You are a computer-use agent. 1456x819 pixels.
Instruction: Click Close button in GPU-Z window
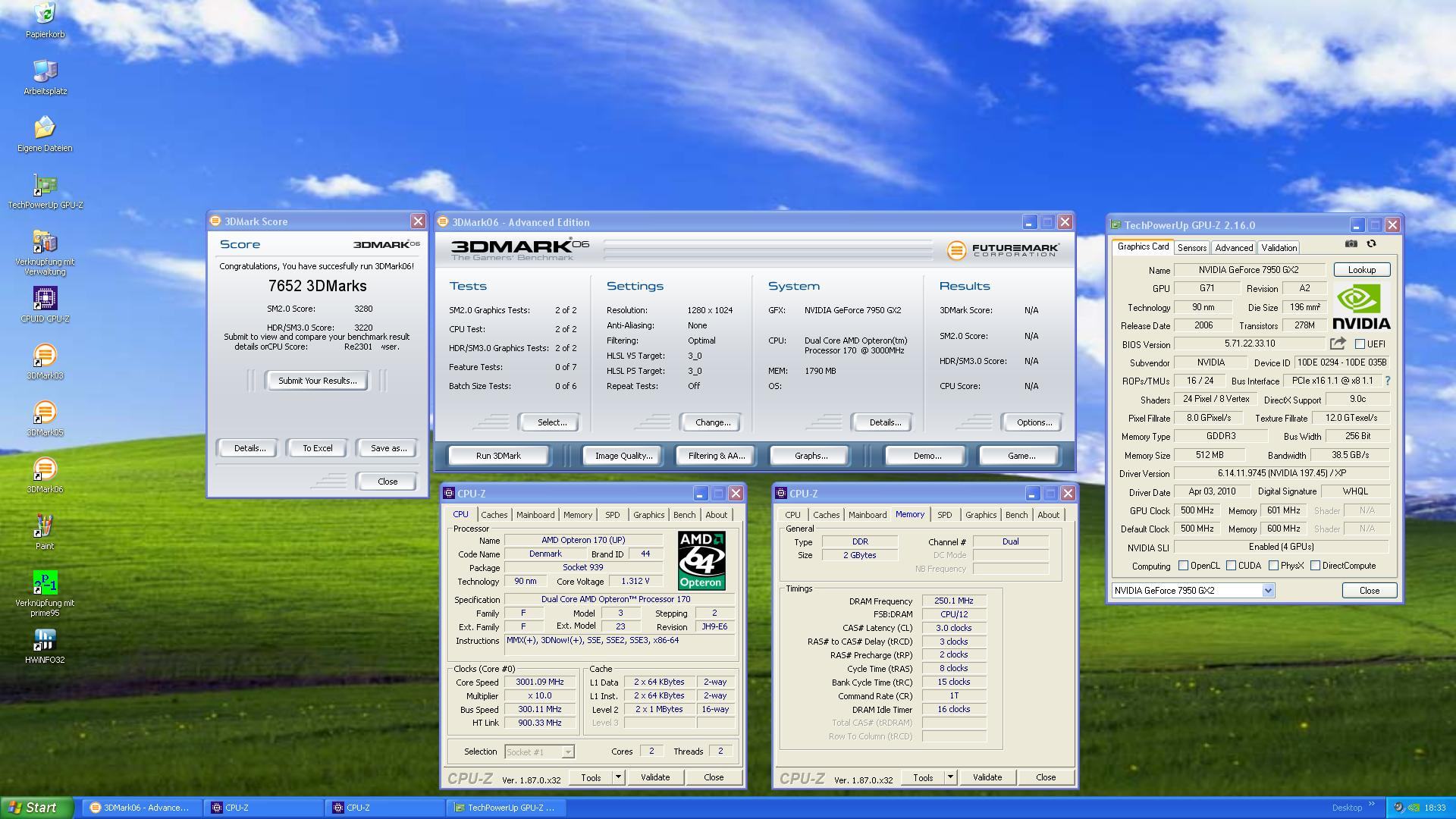(1369, 591)
